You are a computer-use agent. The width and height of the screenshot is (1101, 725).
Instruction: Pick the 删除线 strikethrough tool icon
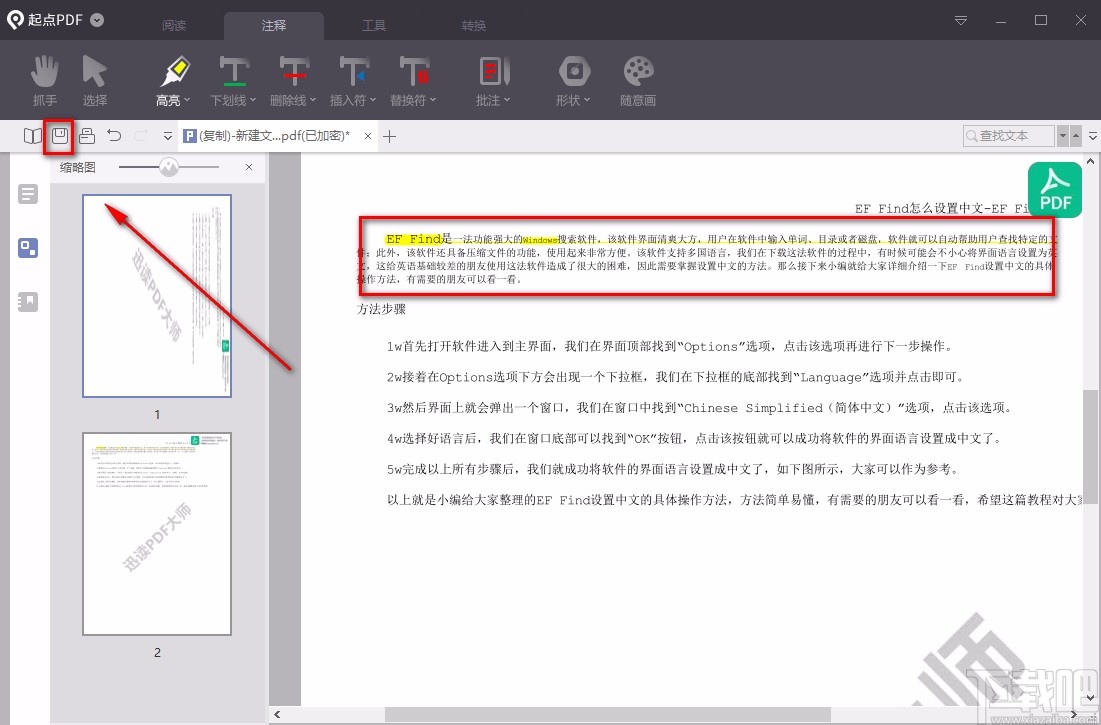click(x=294, y=72)
